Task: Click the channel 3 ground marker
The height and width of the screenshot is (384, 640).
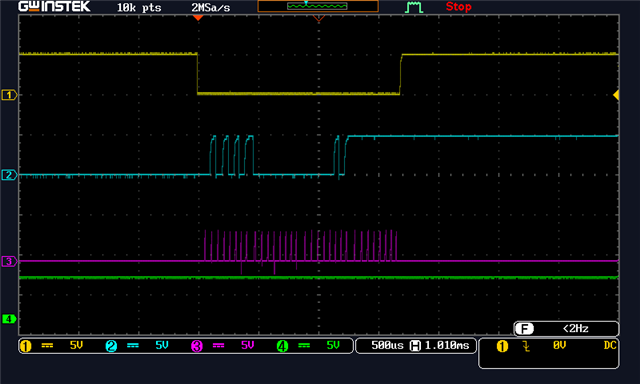Action: 9,261
